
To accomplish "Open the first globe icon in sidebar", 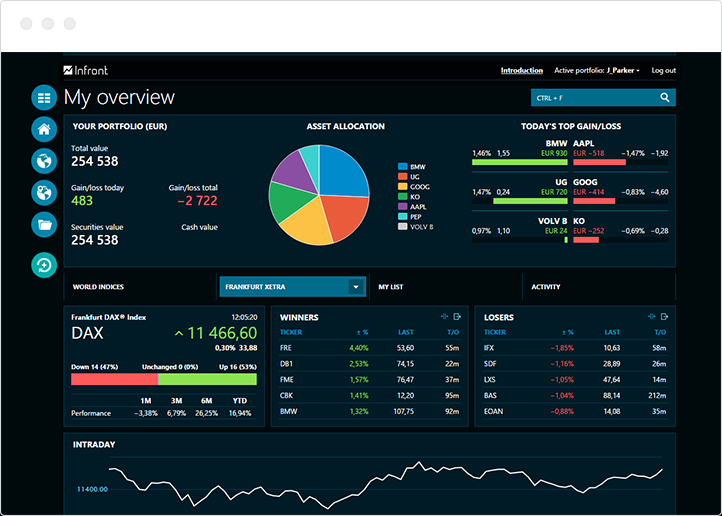I will coord(44,161).
